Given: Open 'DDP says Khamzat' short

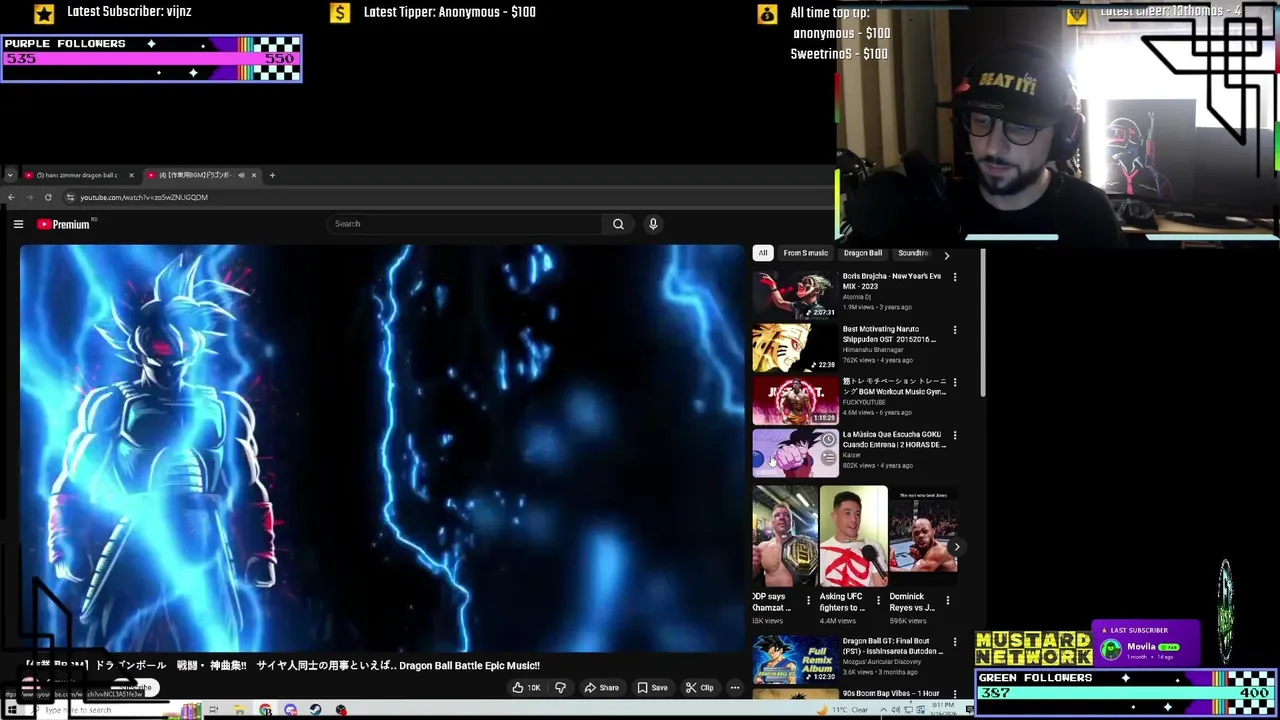Looking at the screenshot, I should coord(784,537).
